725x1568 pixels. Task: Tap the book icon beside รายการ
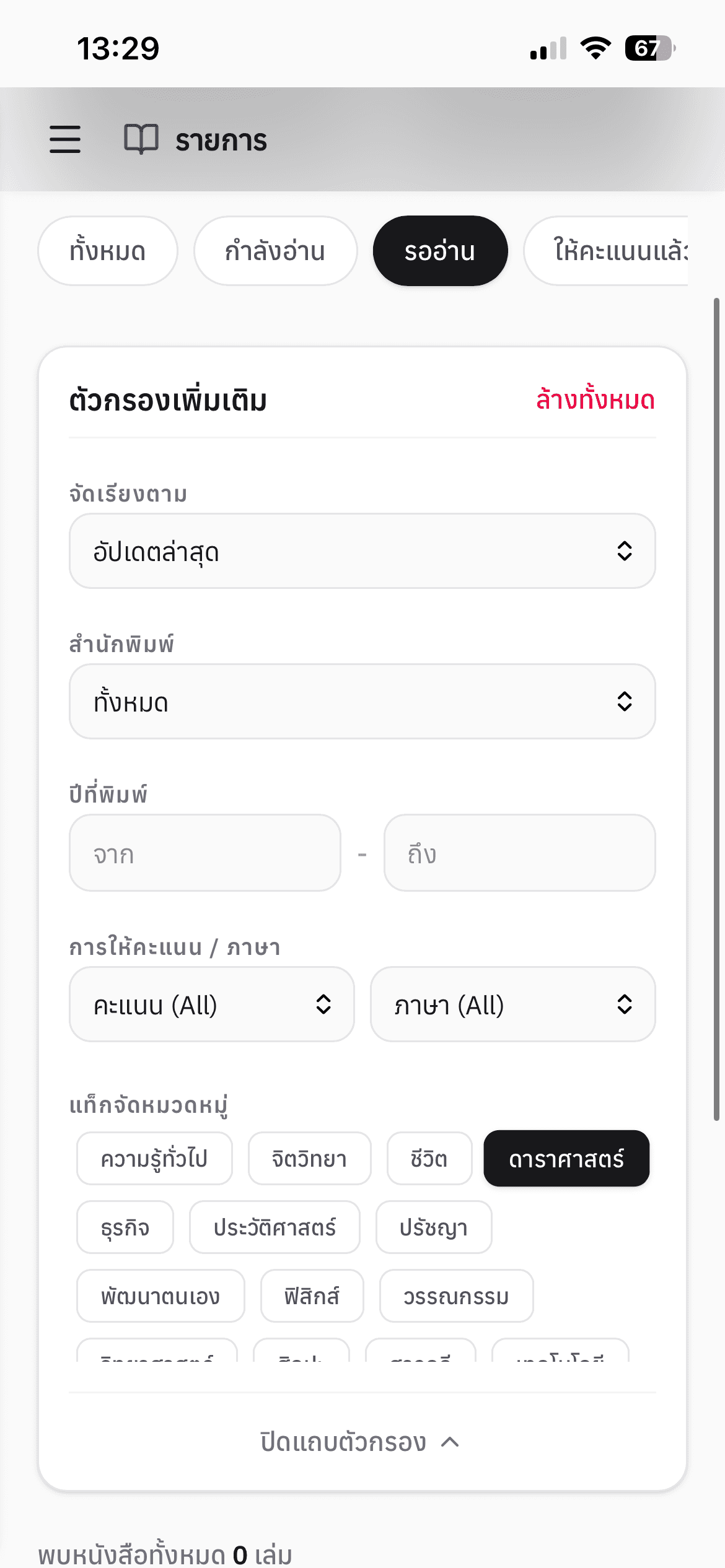141,139
